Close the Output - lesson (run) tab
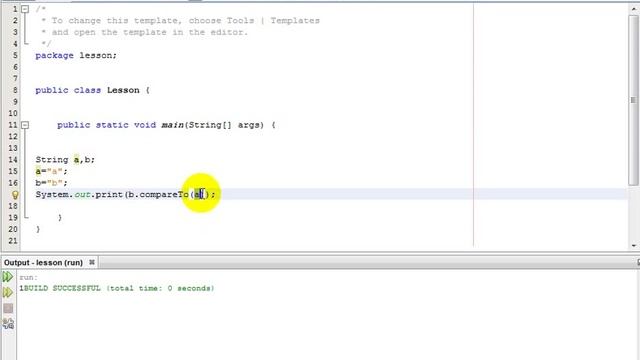Screen dimensions: 640x360 pos(92,262)
